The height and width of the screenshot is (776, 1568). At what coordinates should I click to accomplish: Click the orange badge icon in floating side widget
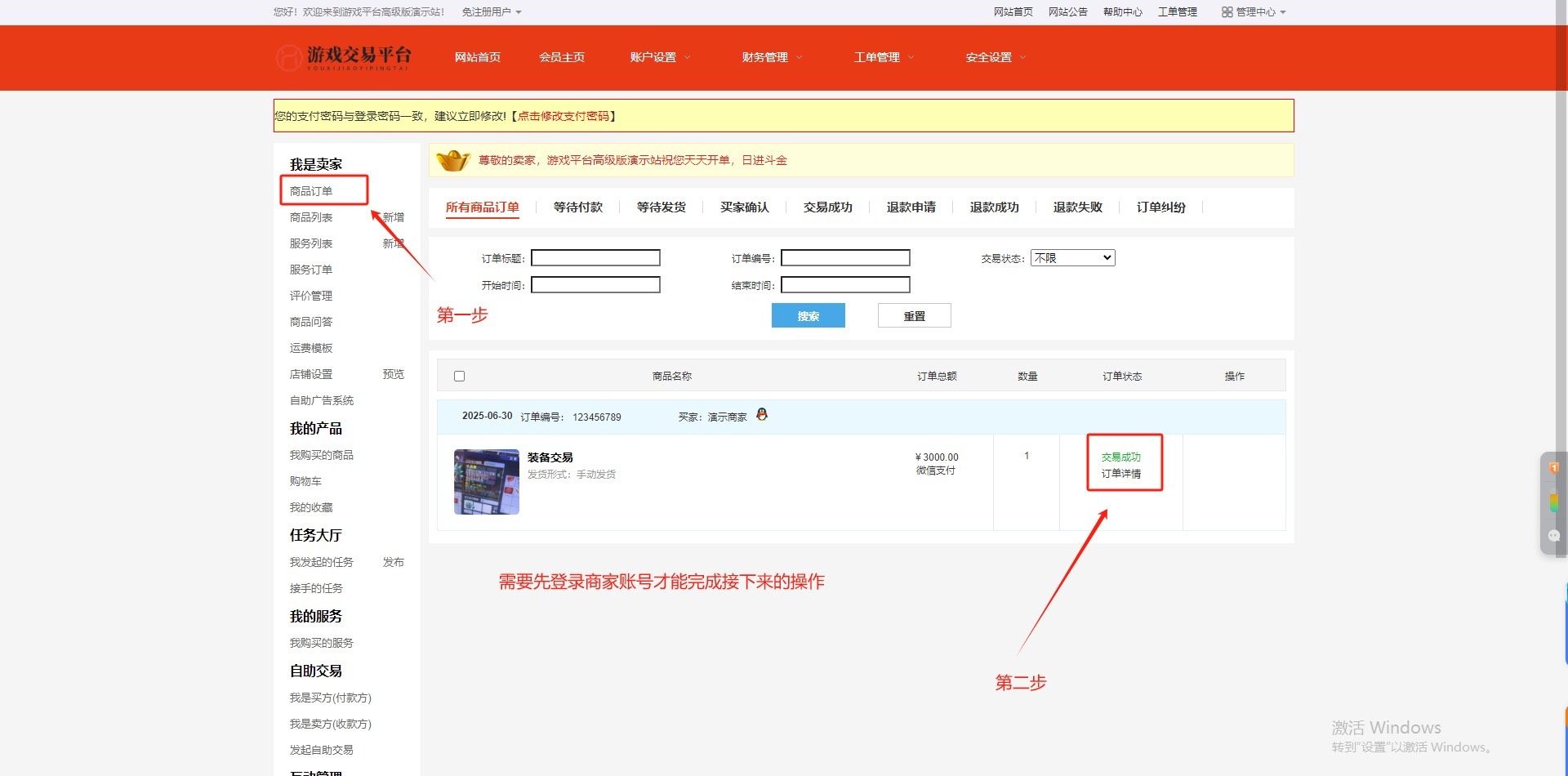(x=1554, y=468)
